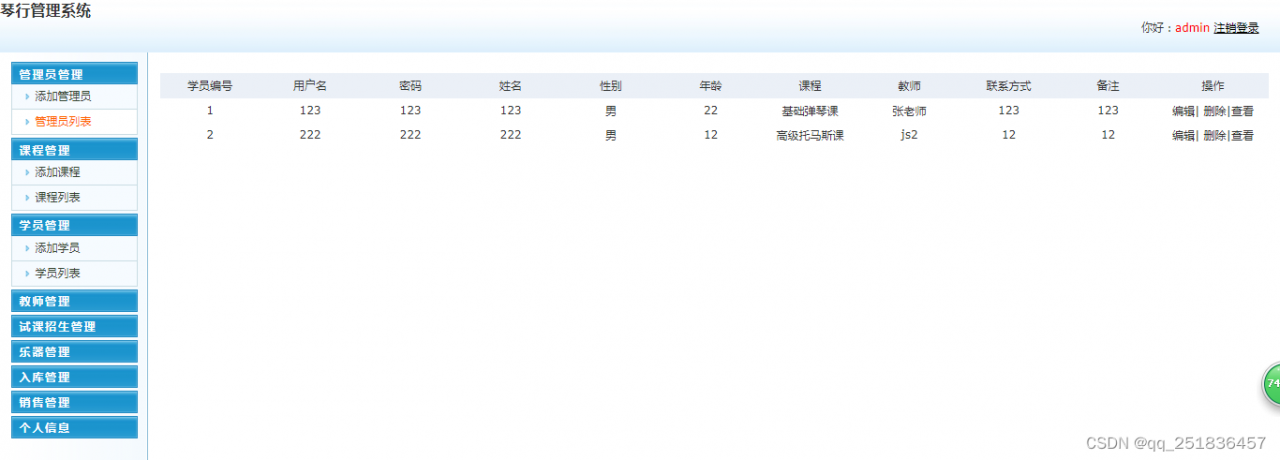Click the age value 22
The image size is (1280, 460).
coord(710,111)
